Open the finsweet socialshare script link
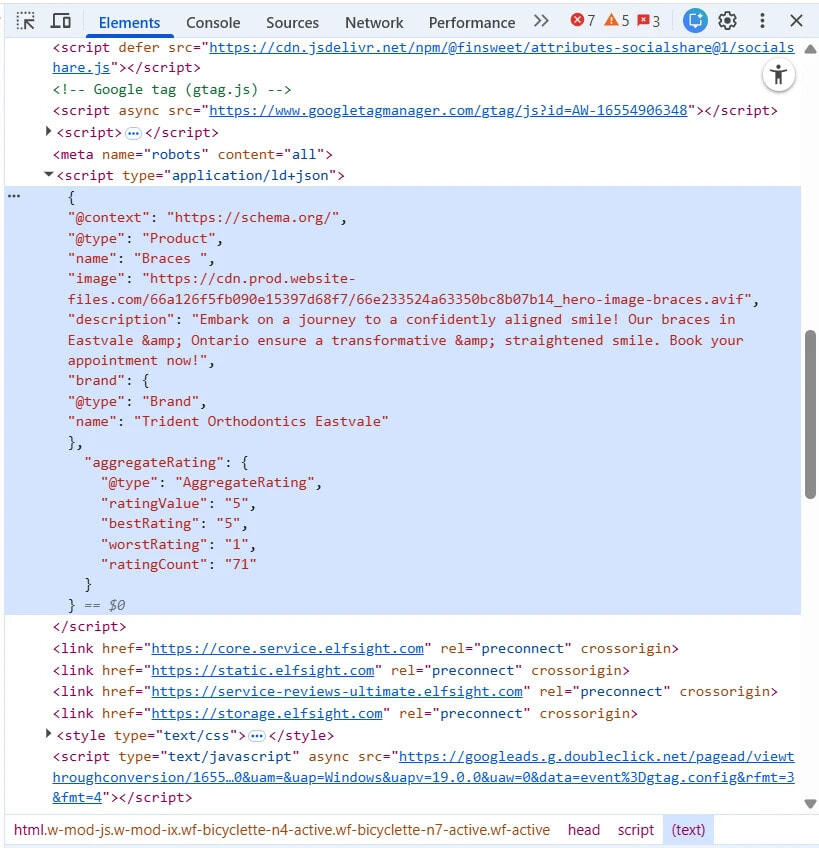Viewport: 819px width, 848px height. click(x=424, y=57)
